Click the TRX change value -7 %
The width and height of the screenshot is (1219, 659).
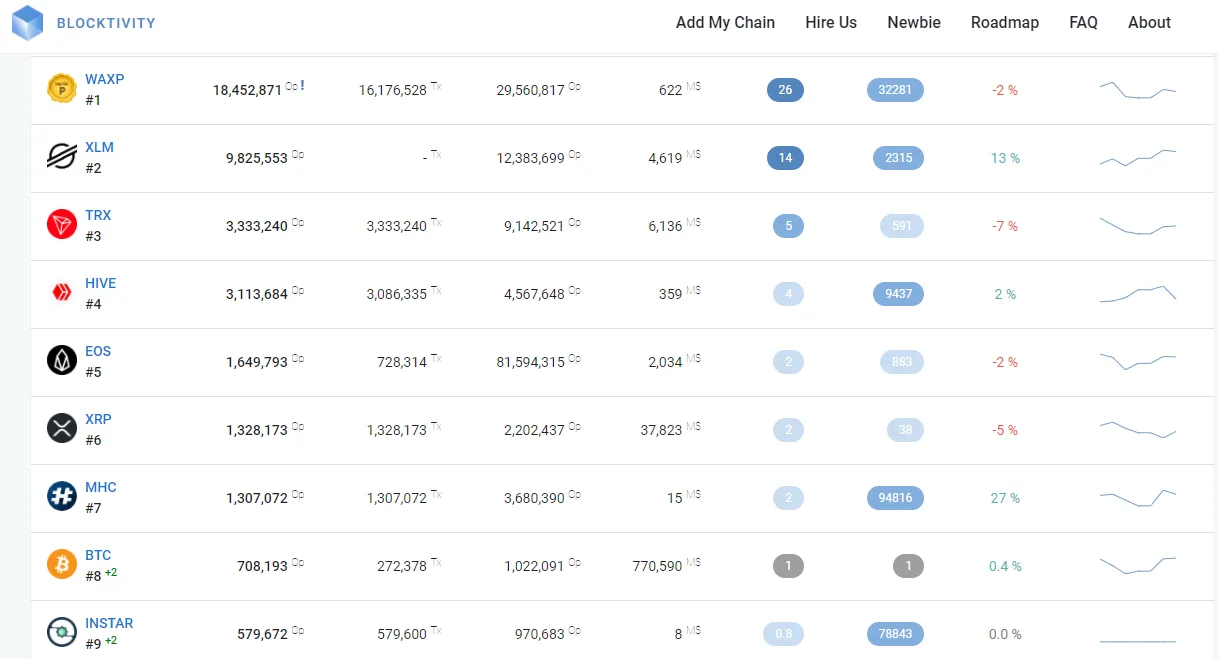1005,226
